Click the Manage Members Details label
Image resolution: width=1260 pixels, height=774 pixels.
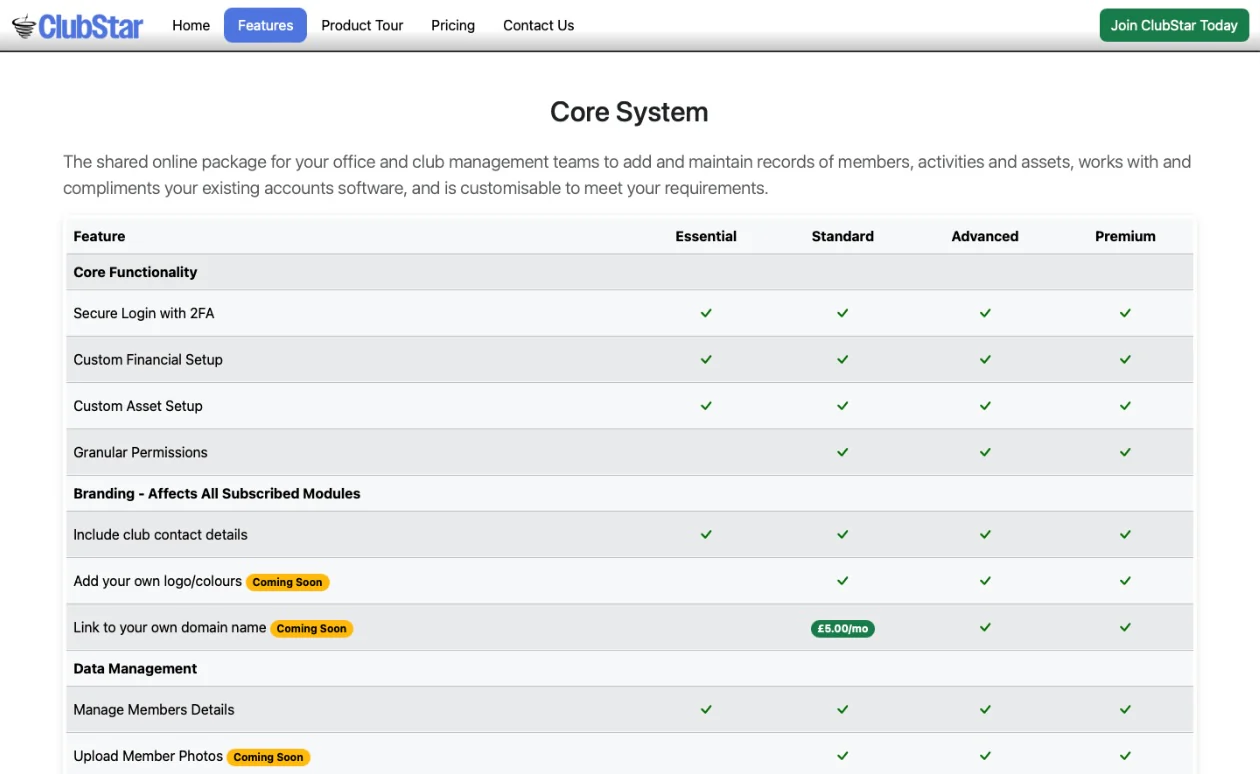(x=154, y=709)
